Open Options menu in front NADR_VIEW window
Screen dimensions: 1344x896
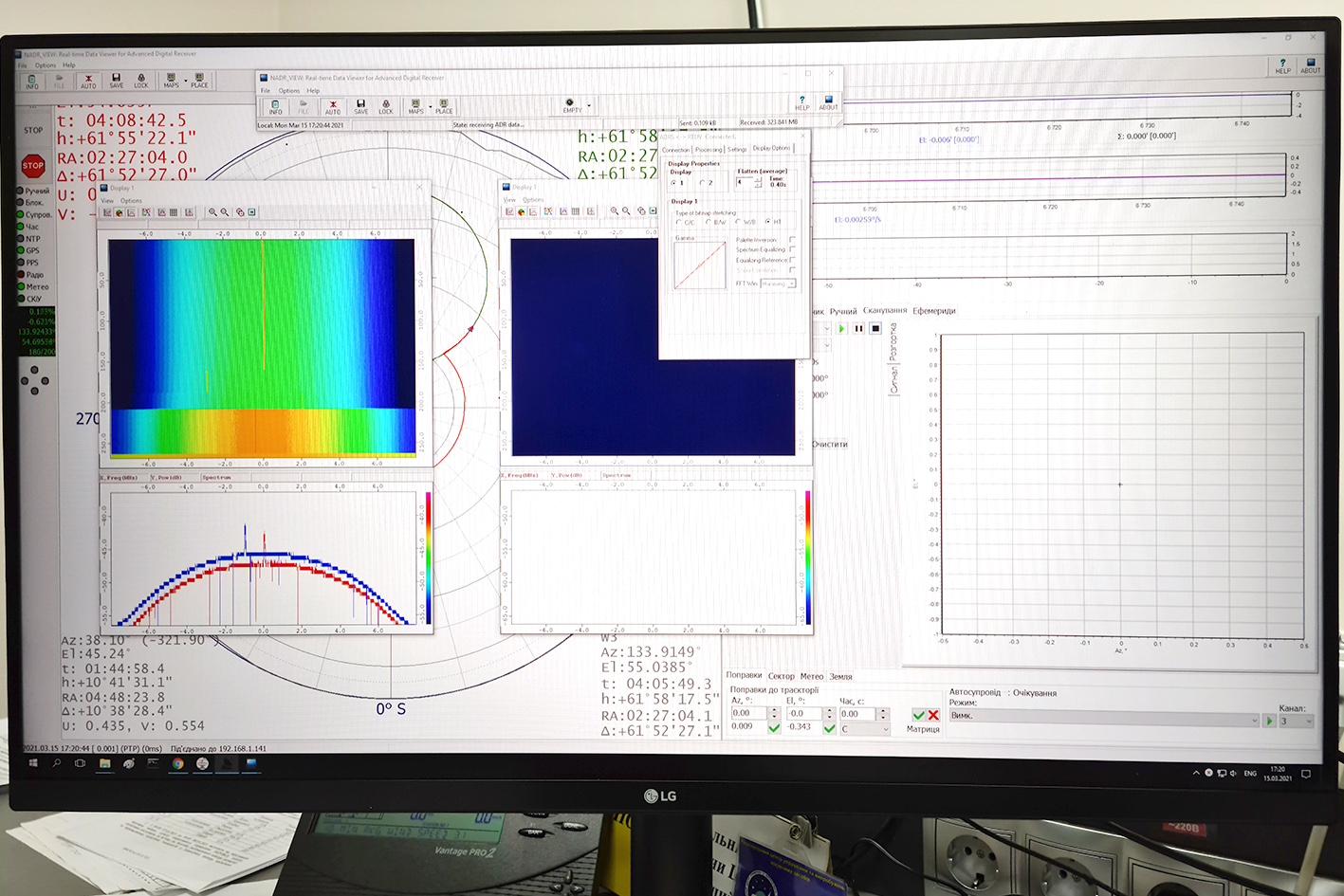(289, 91)
